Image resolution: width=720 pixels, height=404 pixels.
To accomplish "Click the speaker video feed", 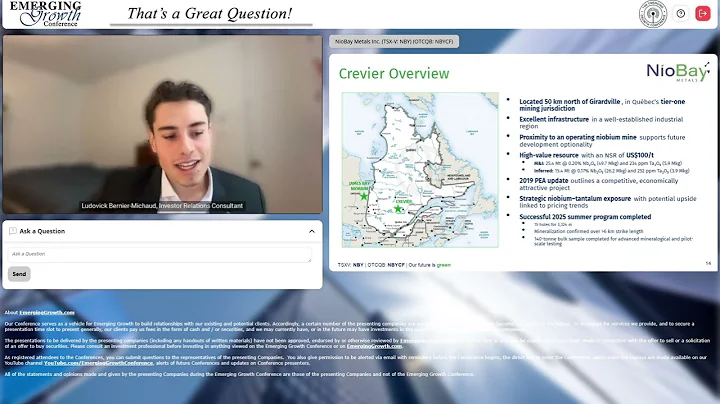I will pos(163,124).
